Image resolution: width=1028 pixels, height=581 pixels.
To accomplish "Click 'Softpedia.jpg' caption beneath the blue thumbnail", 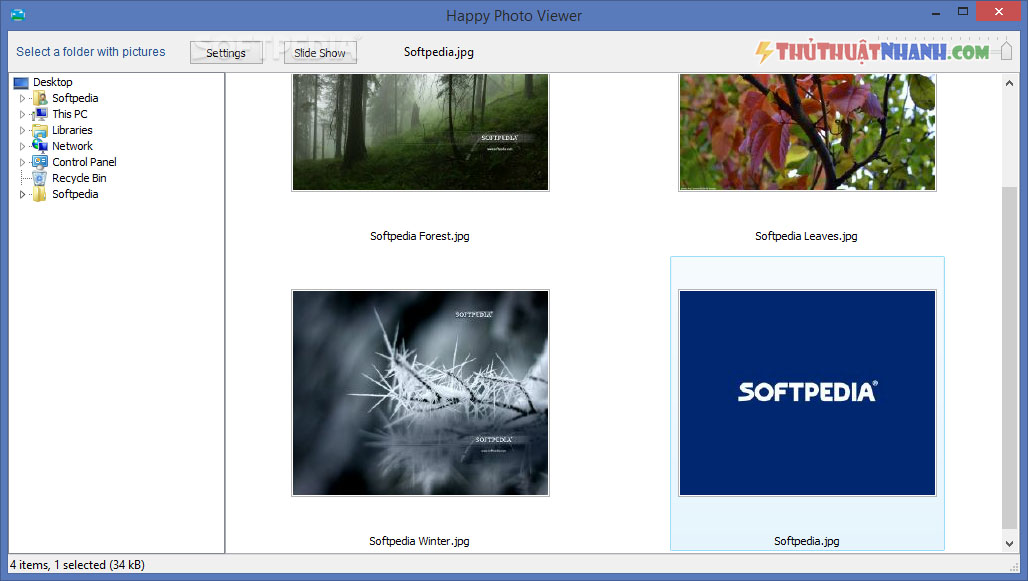I will coord(806,541).
